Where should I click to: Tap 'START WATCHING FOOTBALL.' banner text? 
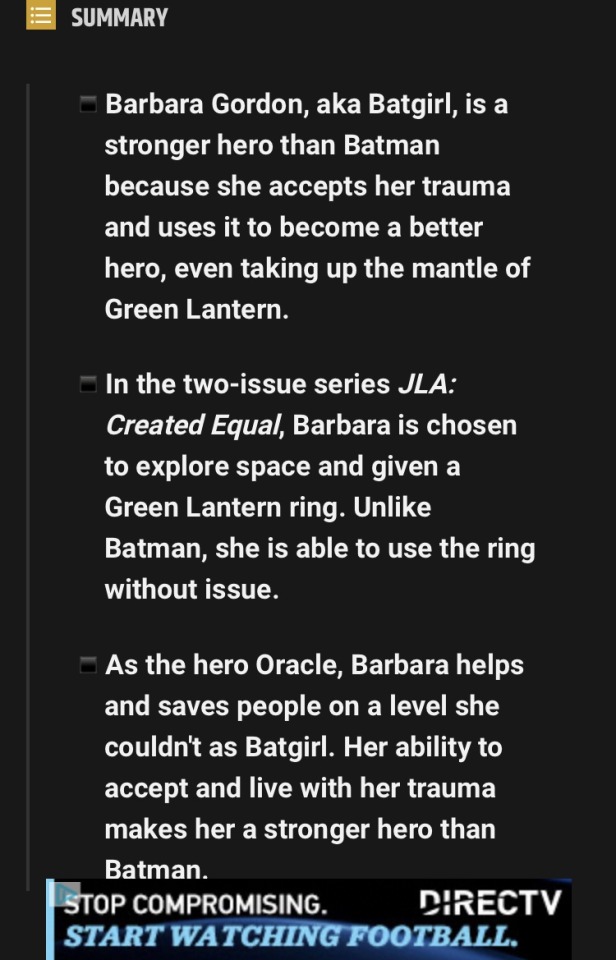coord(290,937)
